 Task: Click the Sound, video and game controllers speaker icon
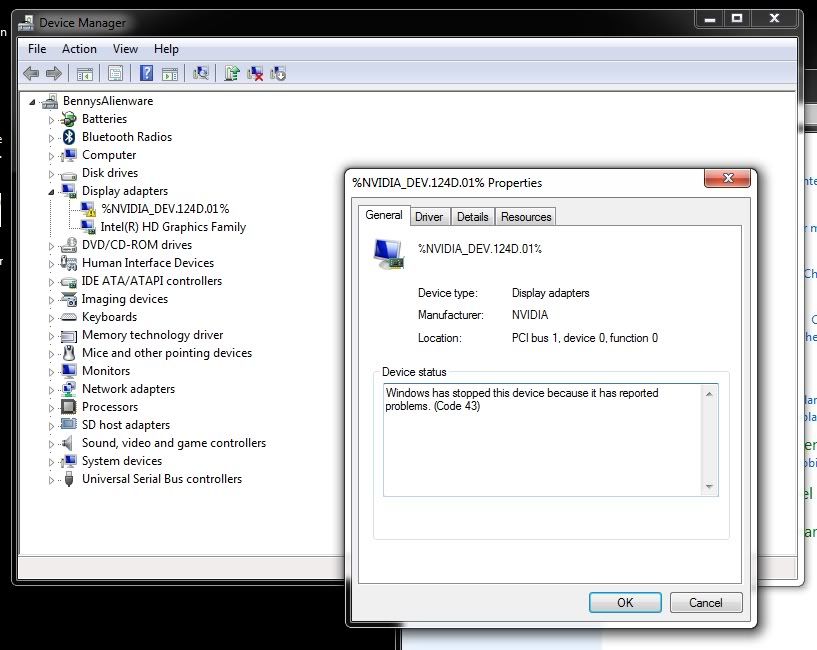click(67, 443)
